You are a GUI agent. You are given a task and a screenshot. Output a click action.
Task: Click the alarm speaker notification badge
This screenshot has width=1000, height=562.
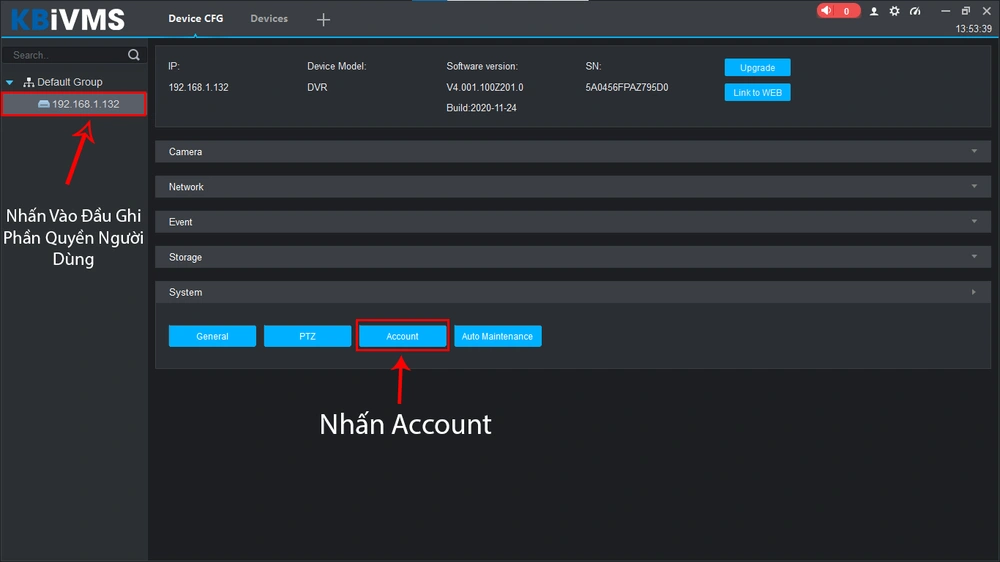tap(838, 11)
